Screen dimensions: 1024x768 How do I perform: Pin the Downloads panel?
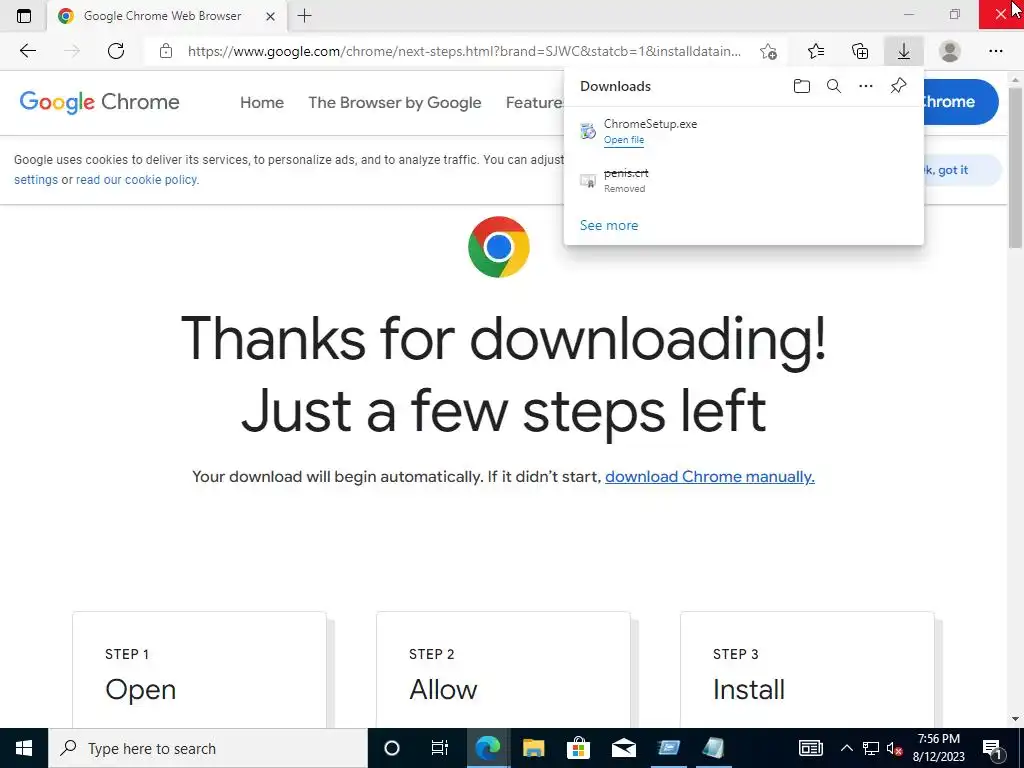(899, 86)
